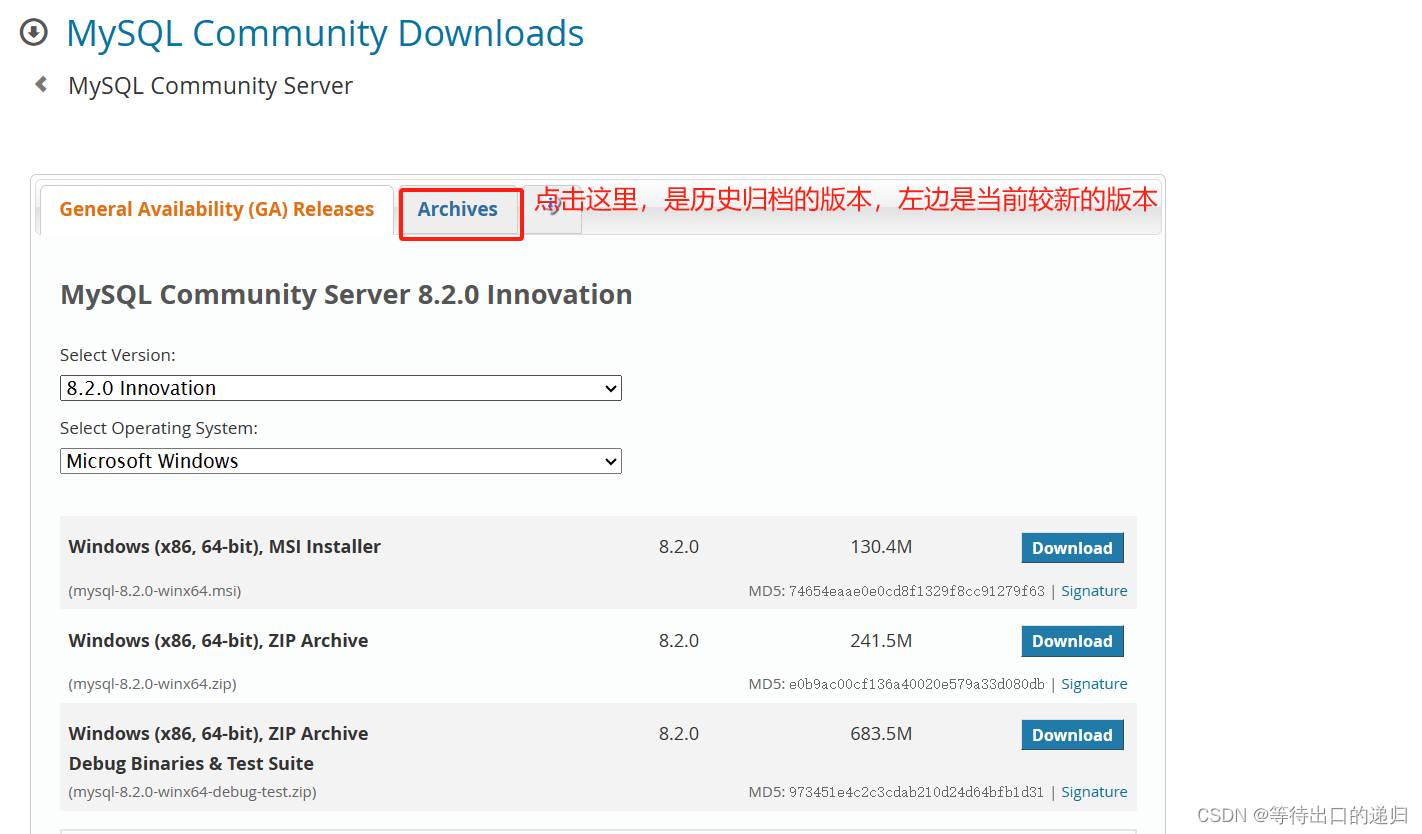Click the MD5 hash 74654eaae0e0cd8f1329f8cc91279f63
The width and height of the screenshot is (1422, 834).
pos(917,591)
